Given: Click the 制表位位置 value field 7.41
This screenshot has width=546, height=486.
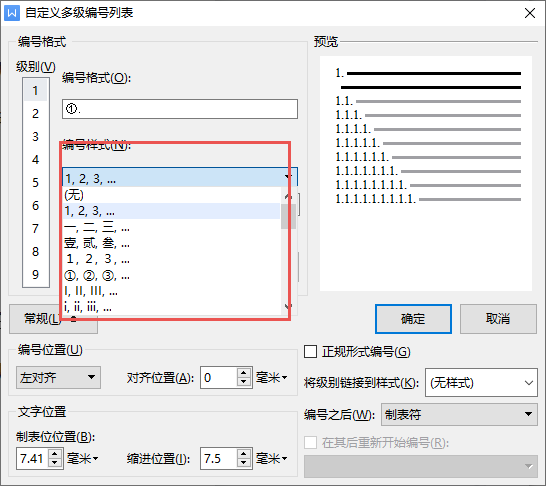Looking at the screenshot, I should 33,458.
